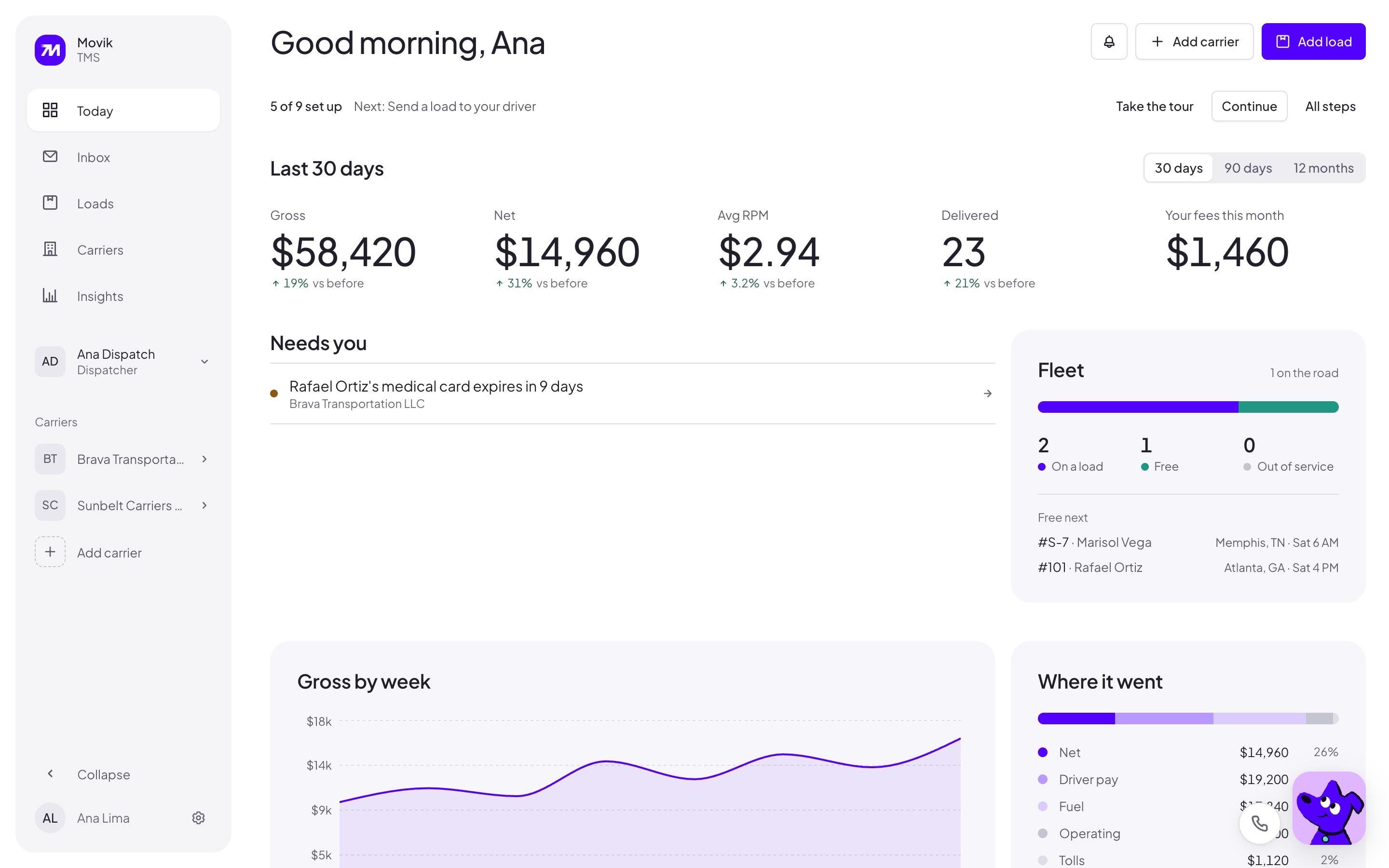Click the dashed plus Add carrier icon in sidebar
Viewport: 1389px width, 868px height.
[x=50, y=552]
